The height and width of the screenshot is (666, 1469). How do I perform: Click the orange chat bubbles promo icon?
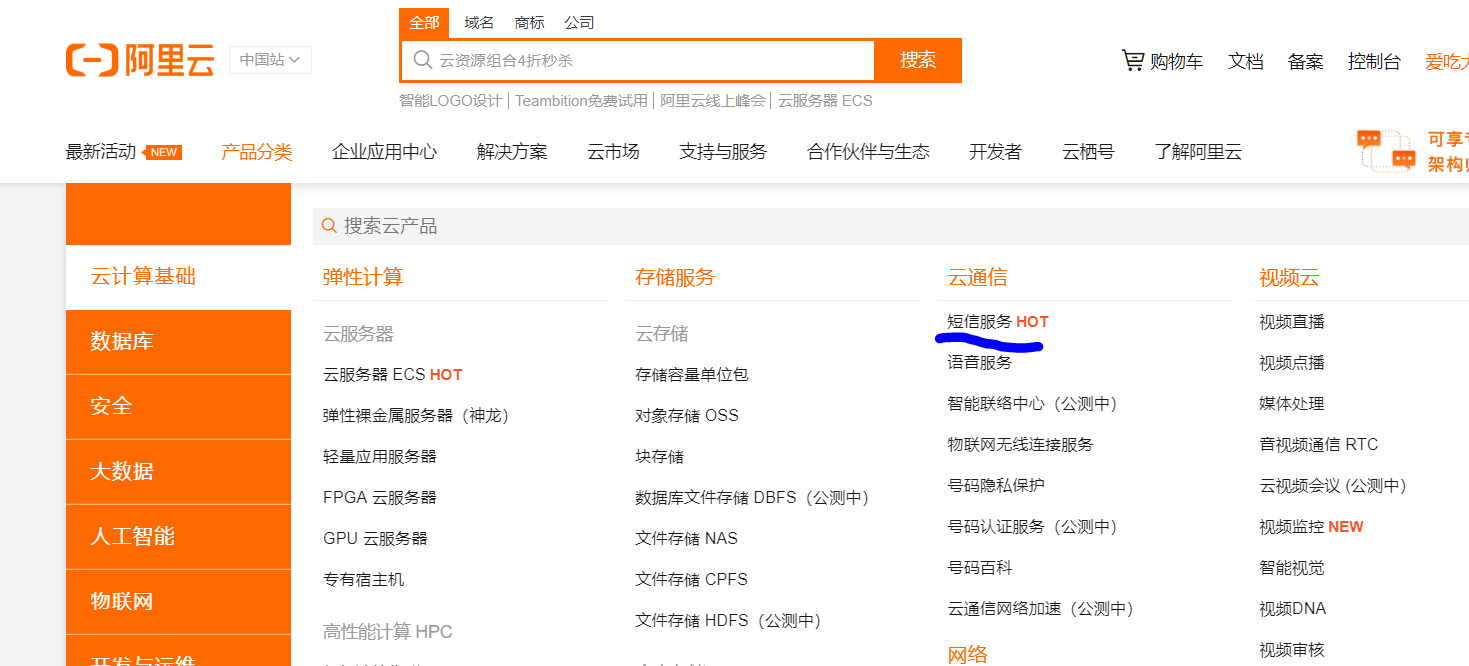coord(1386,150)
